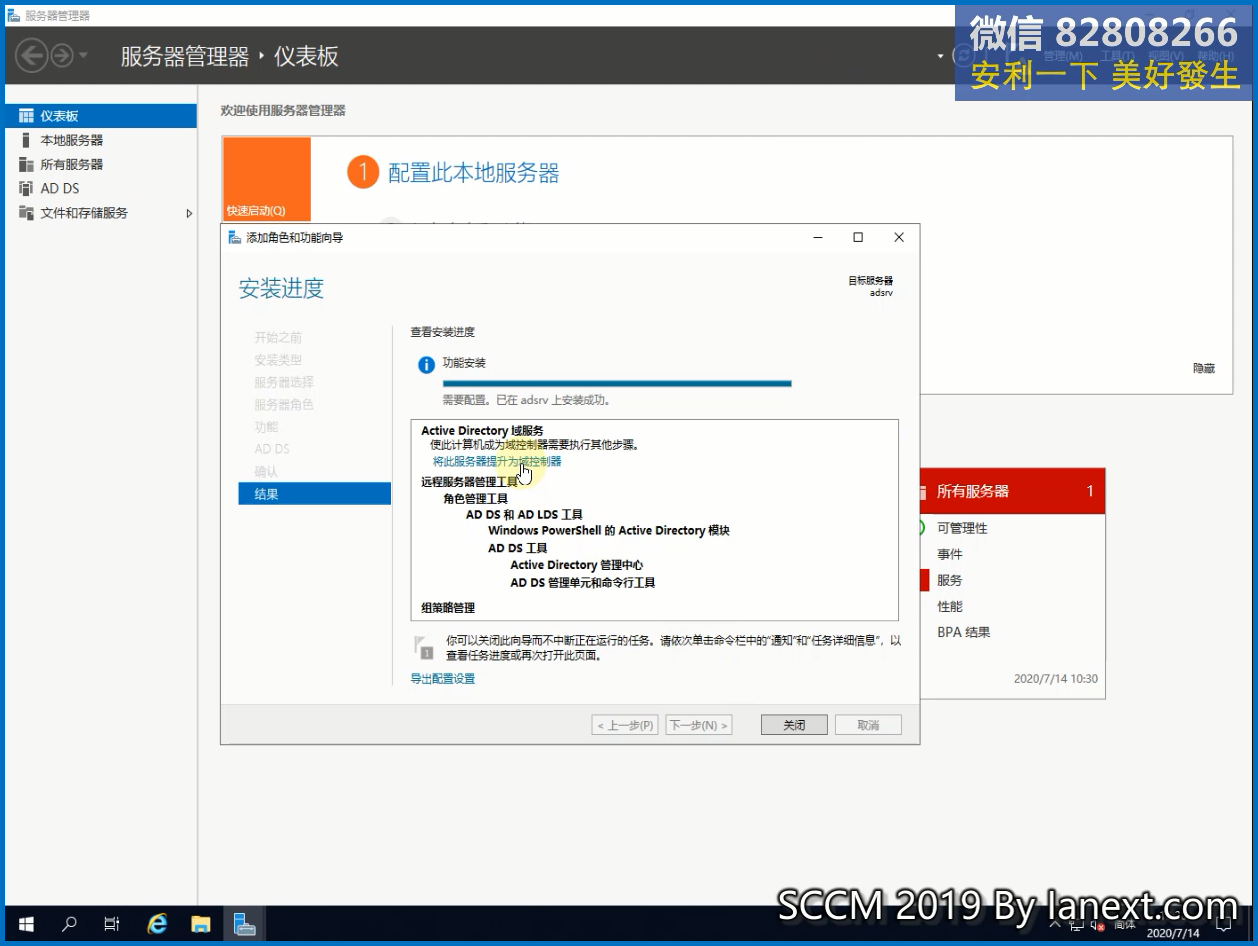Click the Server Manager taskbar icon
1258x946 pixels.
[x=245, y=925]
